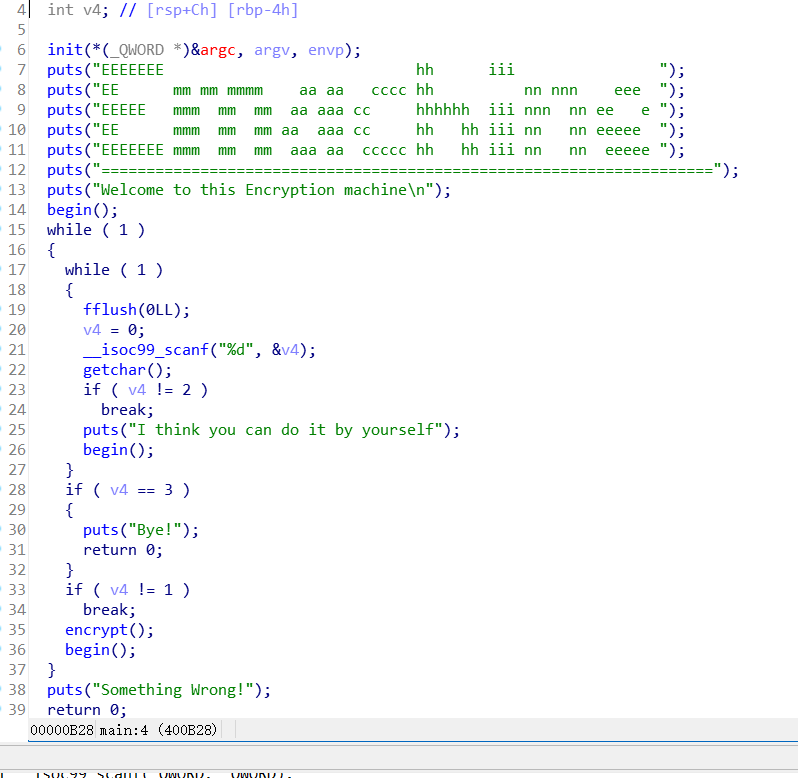Click v4 in the 'v4 = 0' assignment
Image resolution: width=798 pixels, height=778 pixels.
(x=92, y=330)
